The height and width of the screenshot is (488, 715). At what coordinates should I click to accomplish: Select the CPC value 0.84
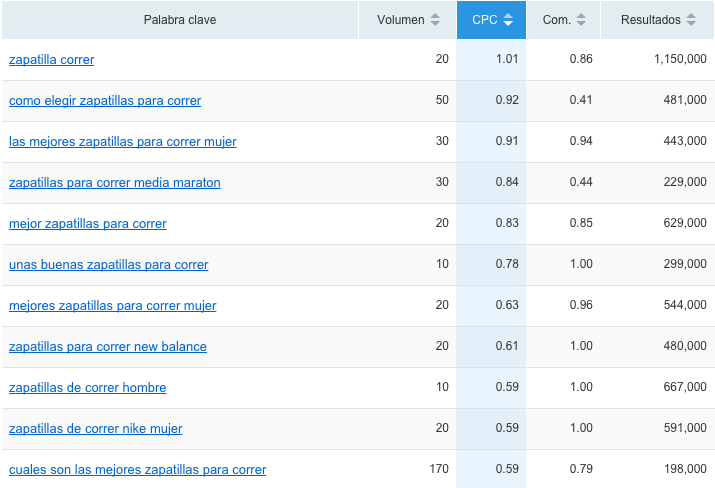click(507, 182)
